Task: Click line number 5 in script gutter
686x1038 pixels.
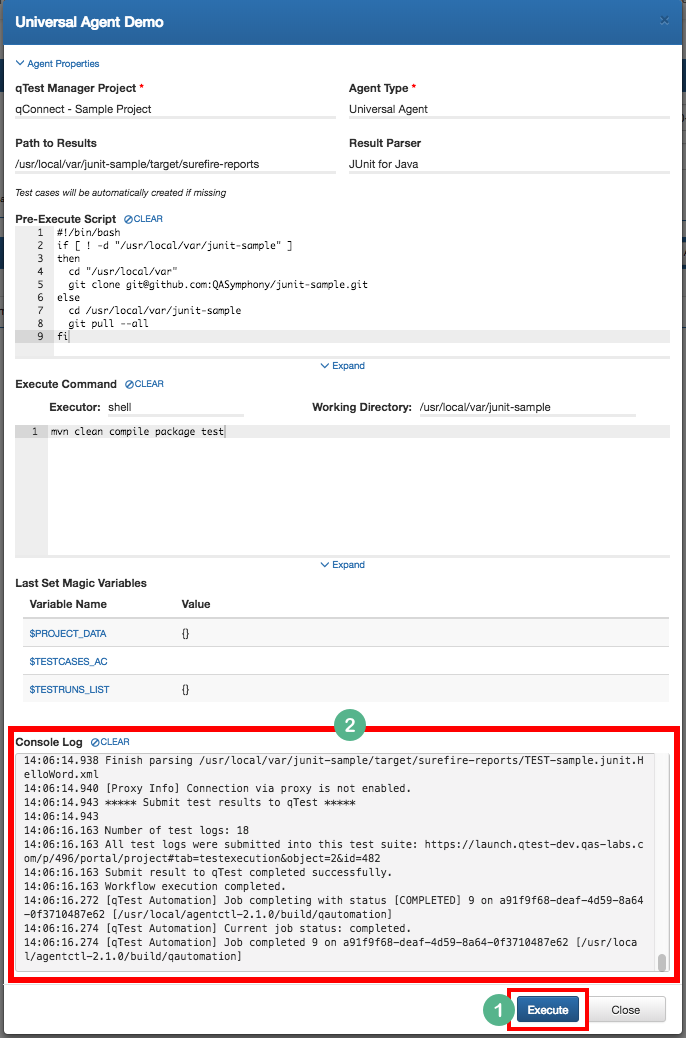Action: click(41, 285)
